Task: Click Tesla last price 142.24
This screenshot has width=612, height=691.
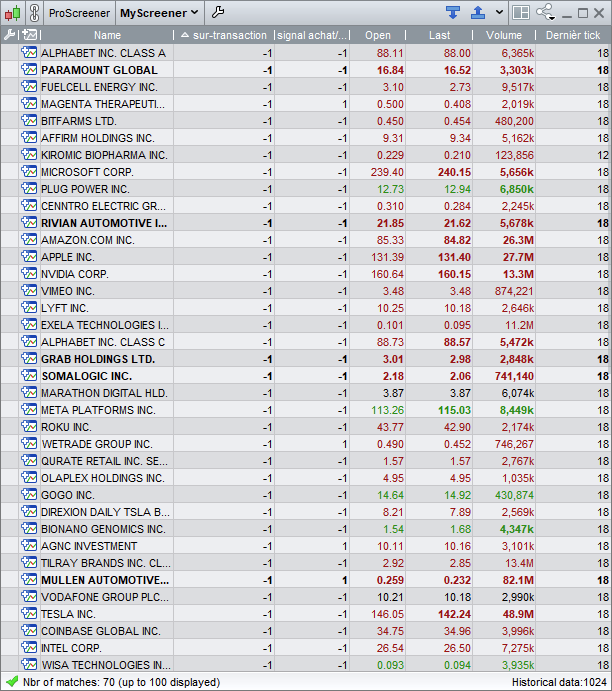Action: pos(454,614)
